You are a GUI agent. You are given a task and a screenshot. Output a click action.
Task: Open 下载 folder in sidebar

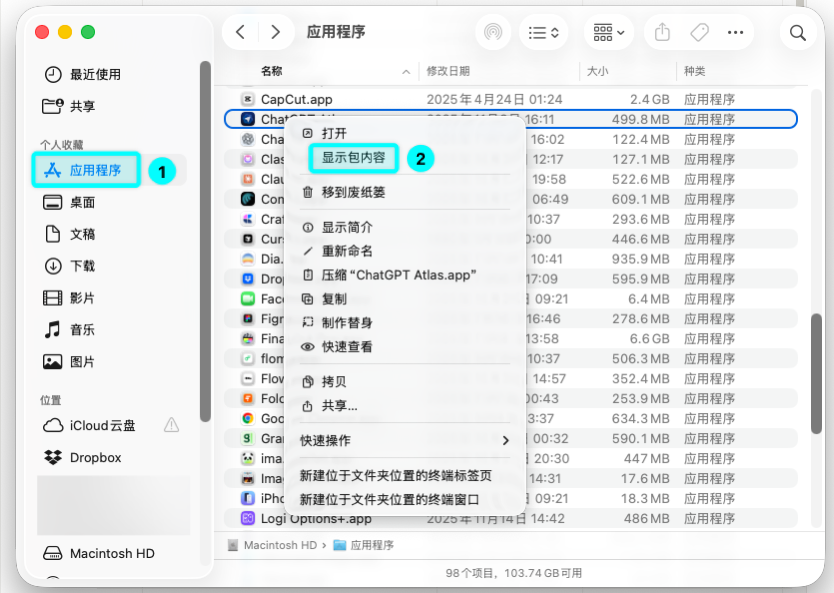pyautogui.click(x=82, y=266)
